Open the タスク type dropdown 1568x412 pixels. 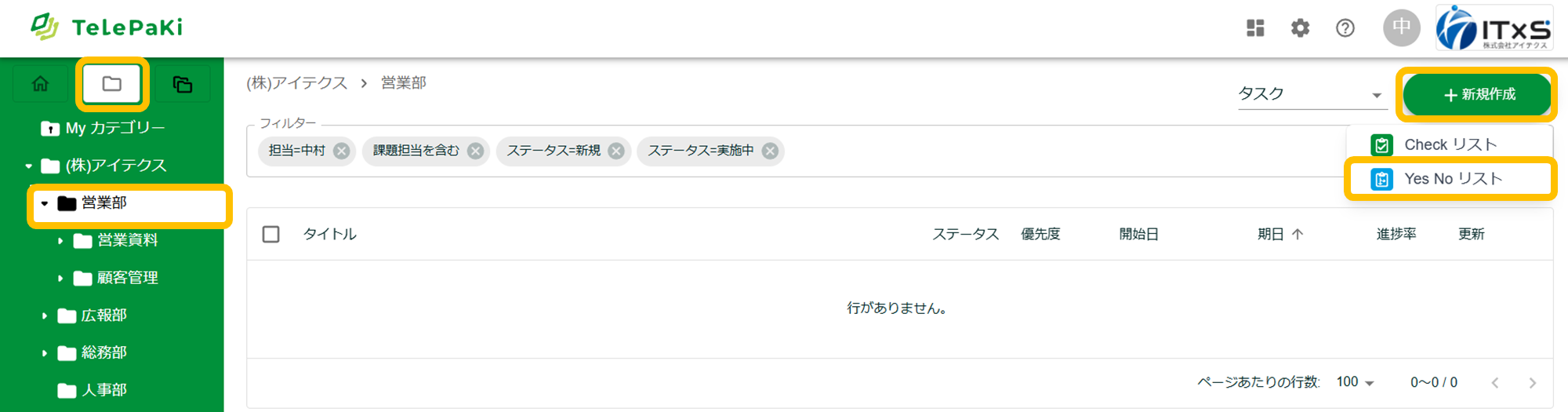(x=1310, y=94)
